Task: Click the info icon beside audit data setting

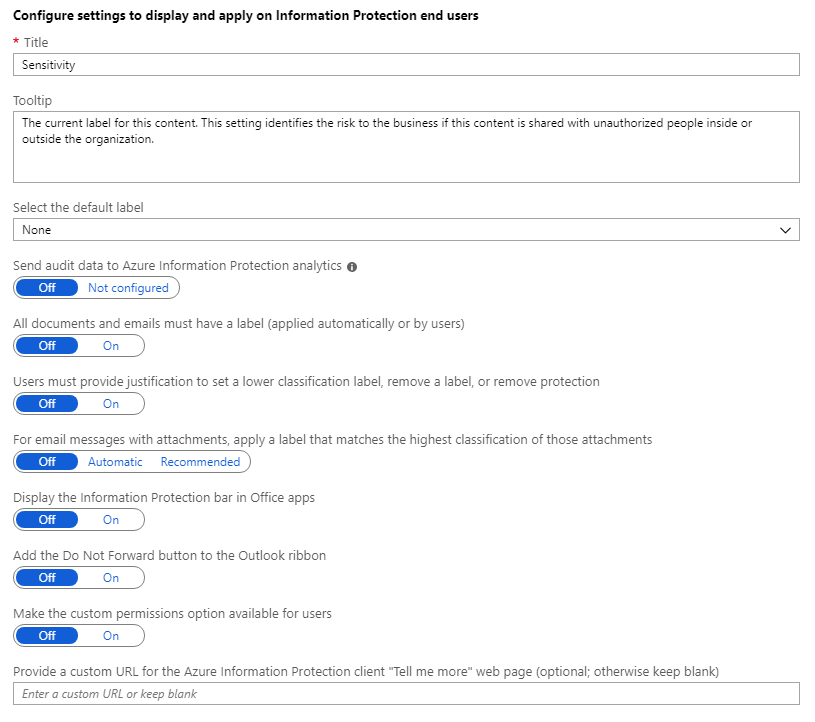Action: (x=352, y=267)
